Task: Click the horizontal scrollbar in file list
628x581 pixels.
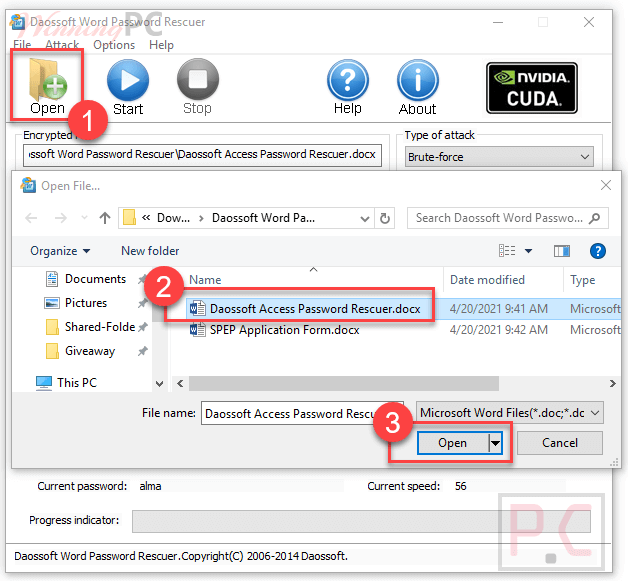Action: point(344,384)
